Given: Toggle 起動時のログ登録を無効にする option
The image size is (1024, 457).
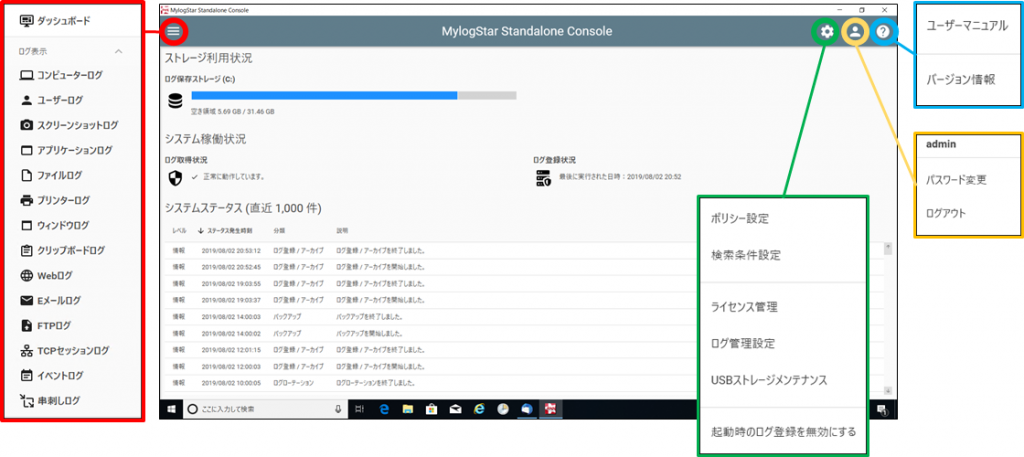Looking at the screenshot, I should pyautogui.click(x=780, y=431).
